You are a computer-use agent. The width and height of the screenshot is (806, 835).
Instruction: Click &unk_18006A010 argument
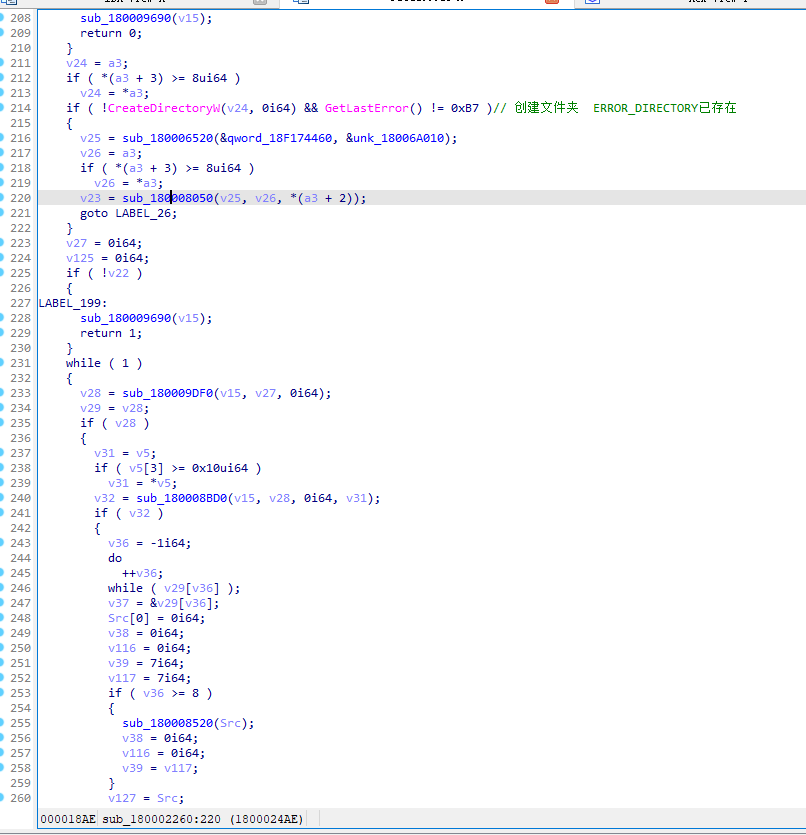click(x=395, y=138)
